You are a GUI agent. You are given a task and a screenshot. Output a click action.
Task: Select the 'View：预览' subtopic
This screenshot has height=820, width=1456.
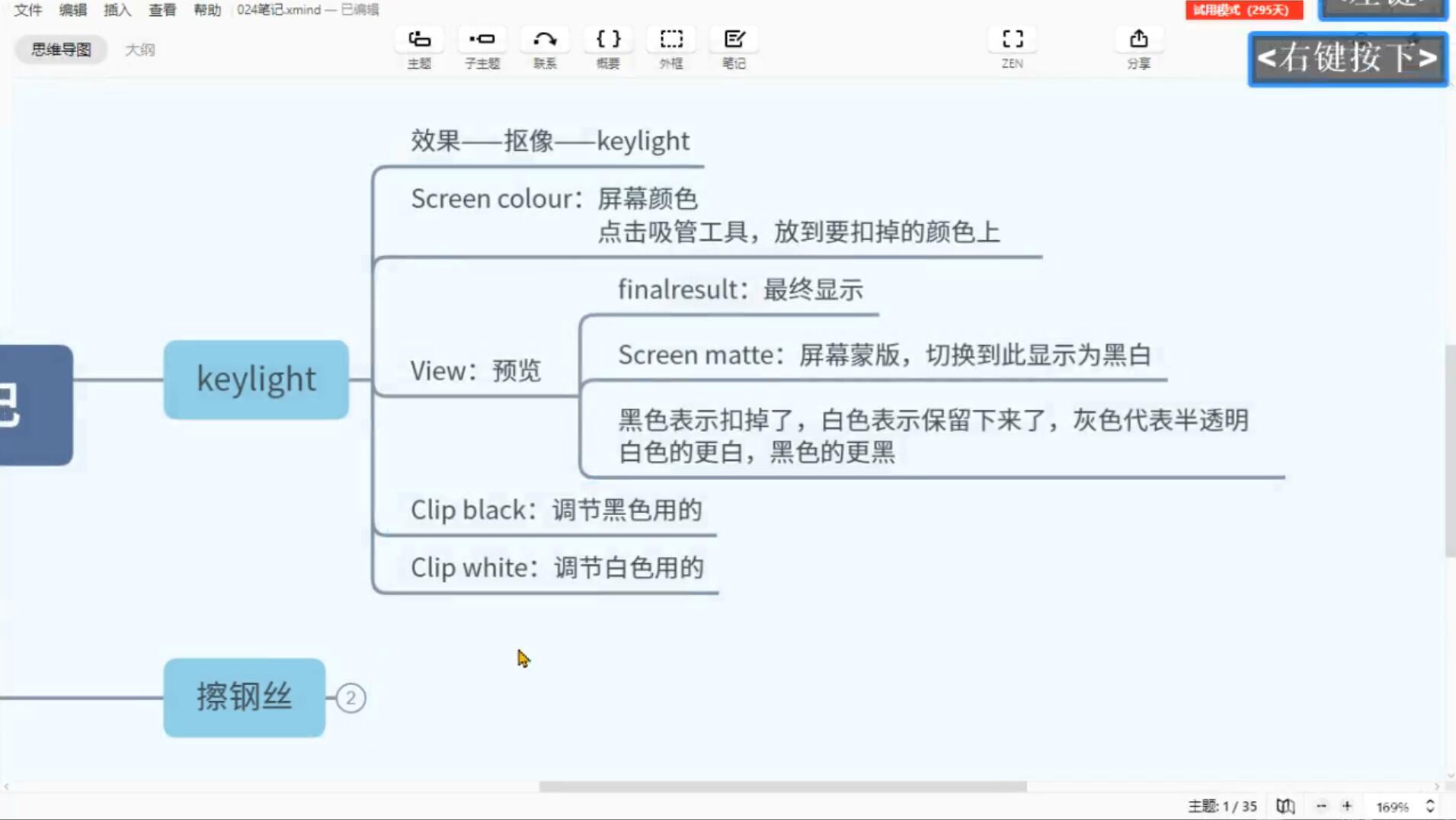(475, 370)
